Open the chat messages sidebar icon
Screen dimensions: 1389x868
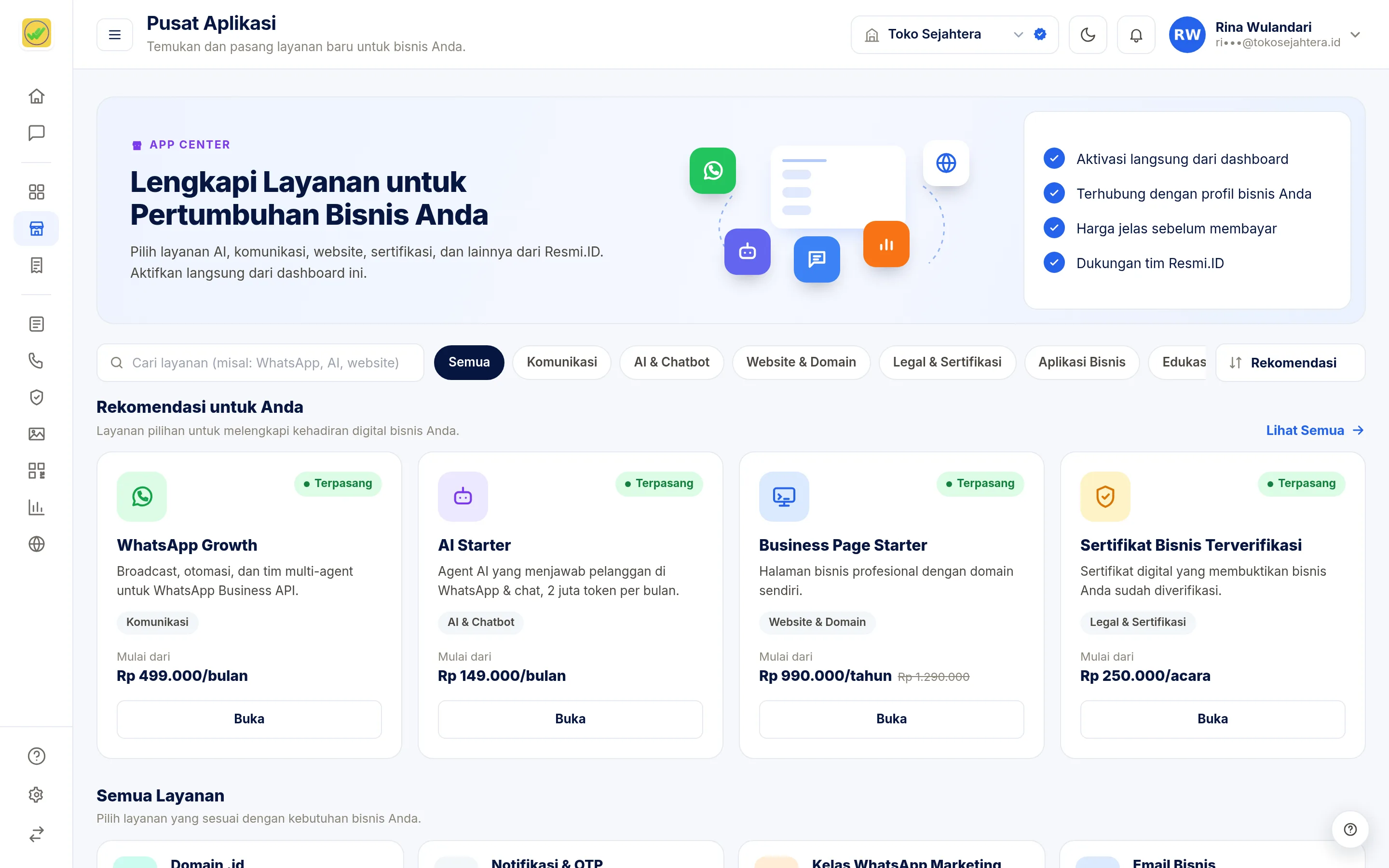[36, 133]
